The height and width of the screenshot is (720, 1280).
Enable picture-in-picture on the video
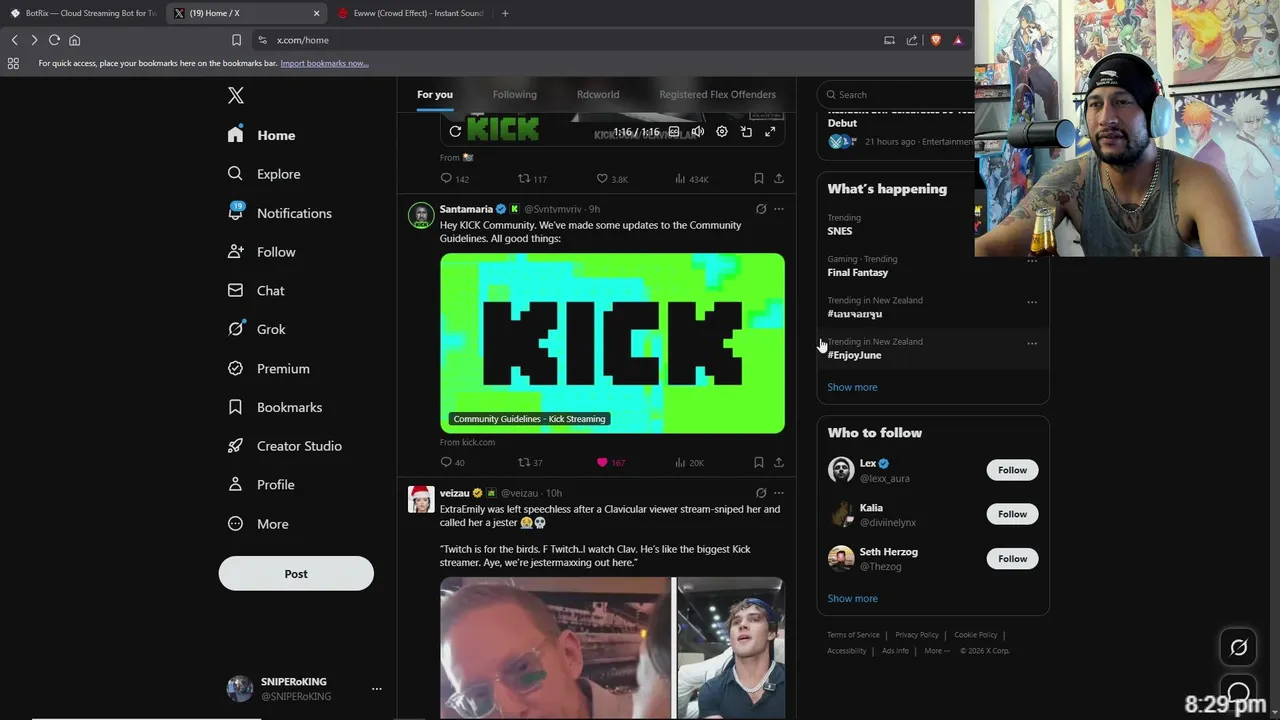click(746, 132)
